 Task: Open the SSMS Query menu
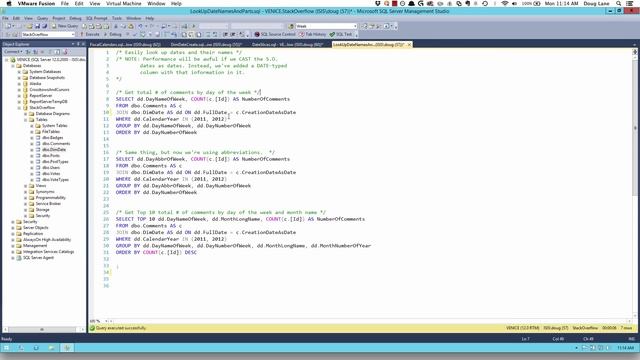42,18
